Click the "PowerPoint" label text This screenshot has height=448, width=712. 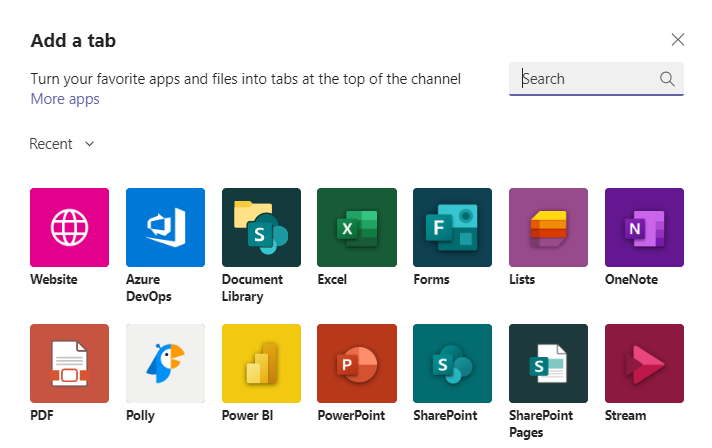(351, 415)
